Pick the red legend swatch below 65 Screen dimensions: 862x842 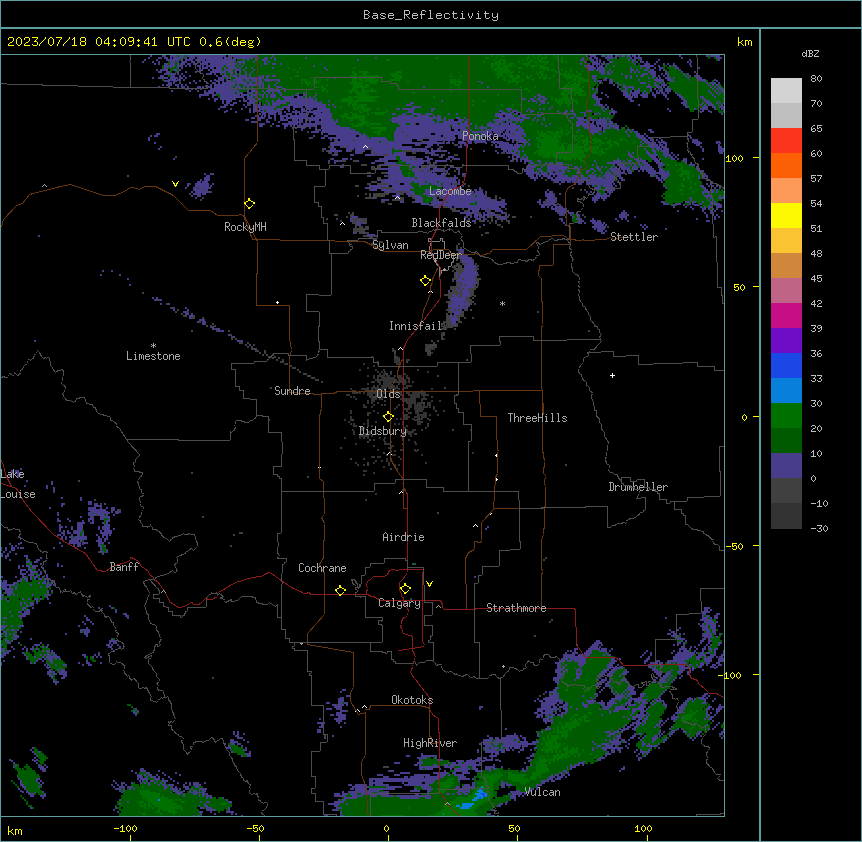click(786, 141)
